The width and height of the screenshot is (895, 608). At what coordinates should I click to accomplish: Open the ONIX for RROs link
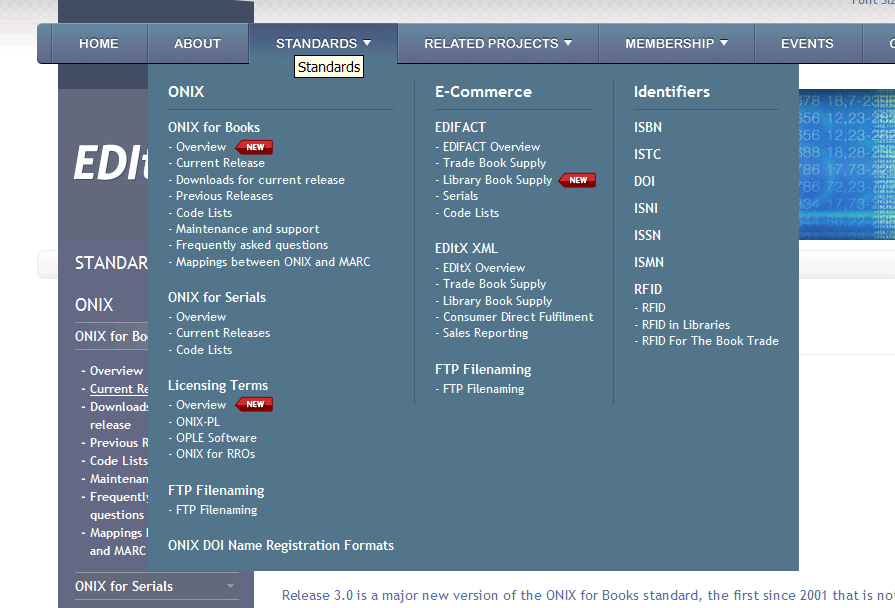216,454
